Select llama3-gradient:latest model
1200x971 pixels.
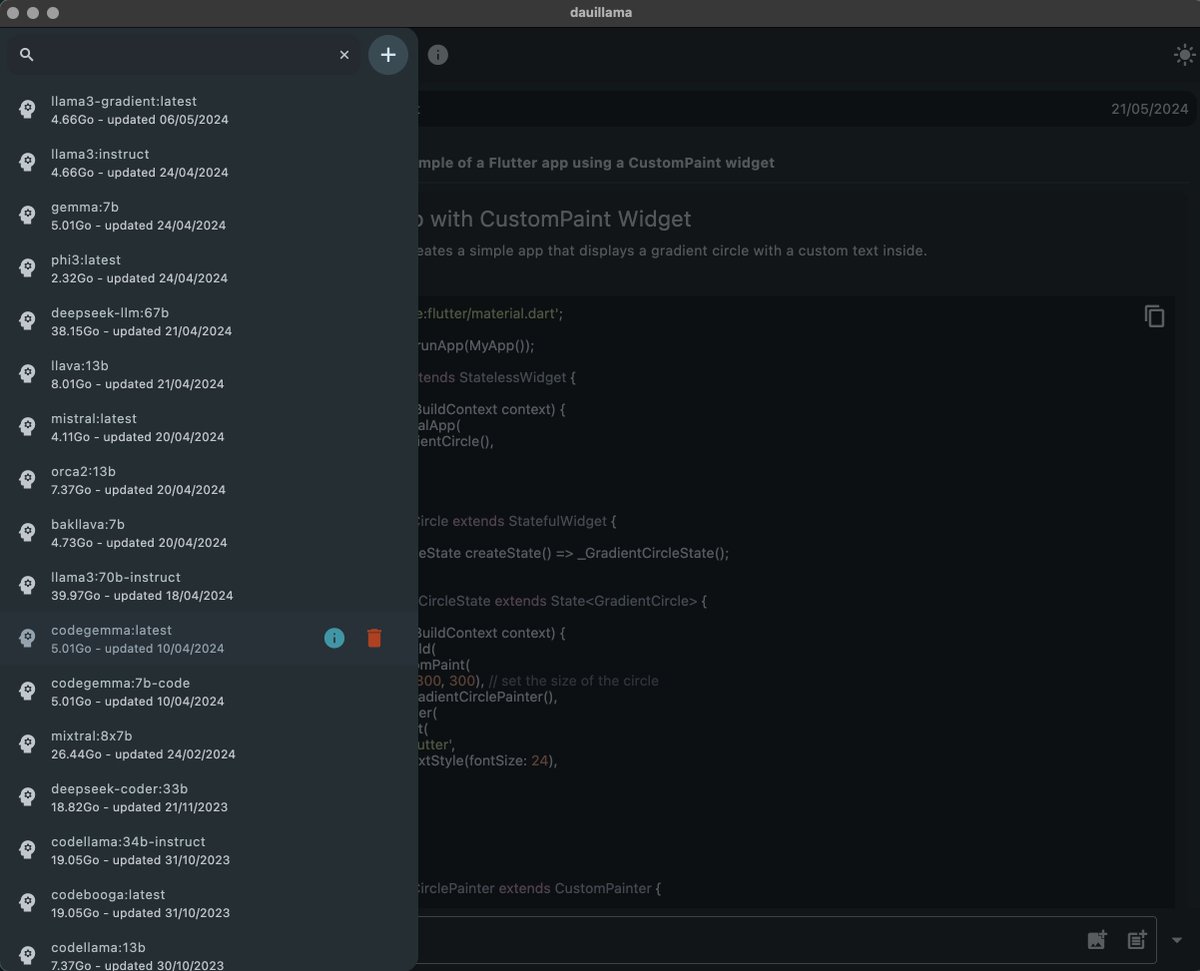(209, 110)
